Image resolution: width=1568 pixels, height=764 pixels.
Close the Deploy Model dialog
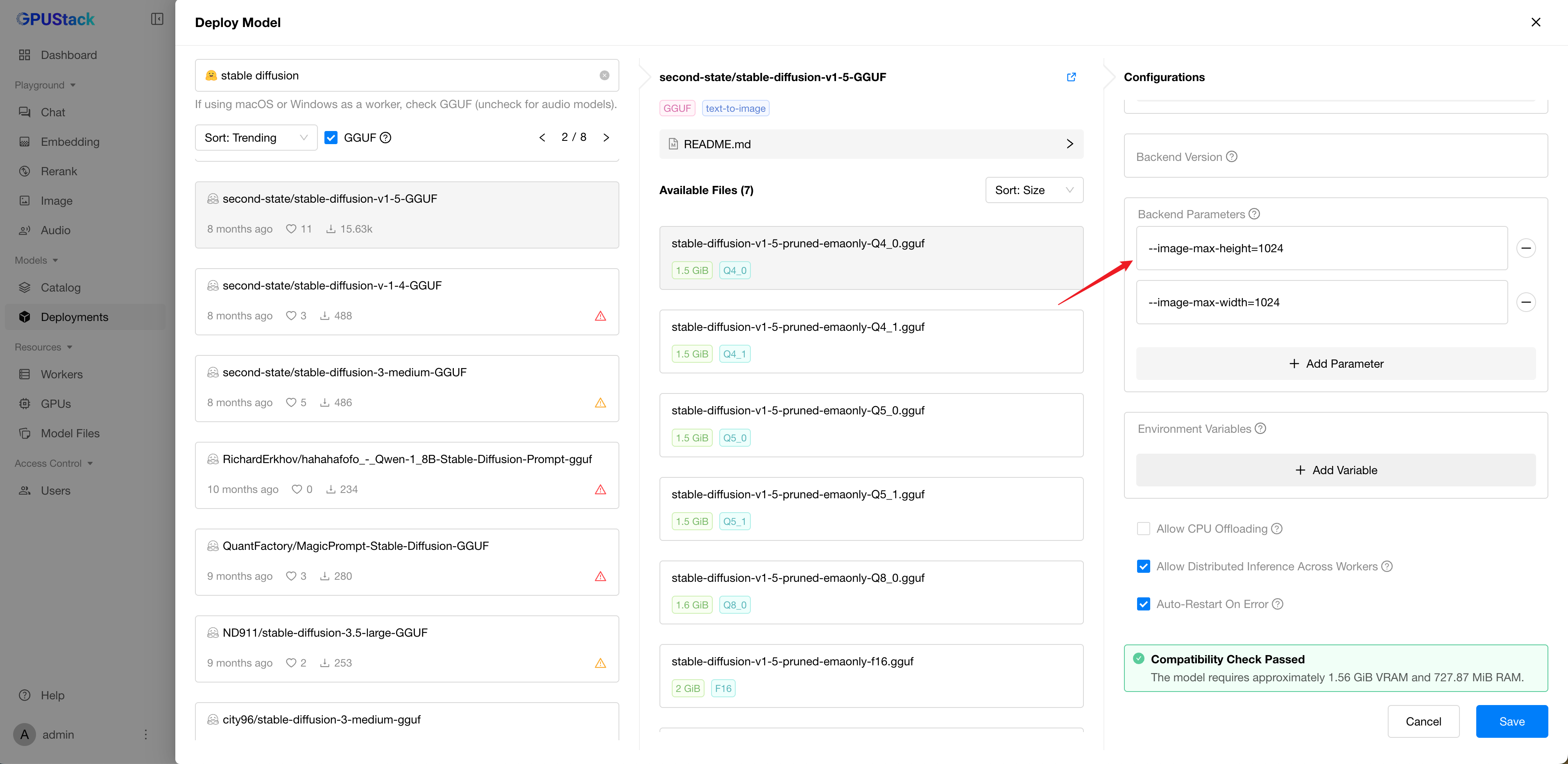(x=1535, y=23)
